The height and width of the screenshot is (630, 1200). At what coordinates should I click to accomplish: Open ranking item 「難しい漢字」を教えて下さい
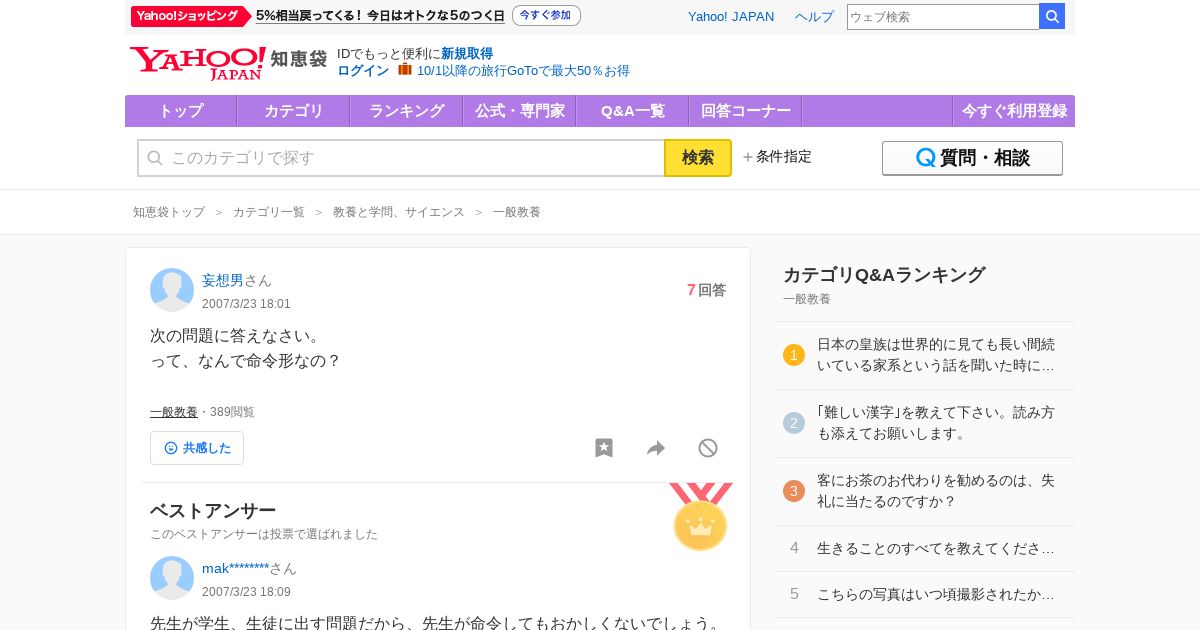(936, 423)
